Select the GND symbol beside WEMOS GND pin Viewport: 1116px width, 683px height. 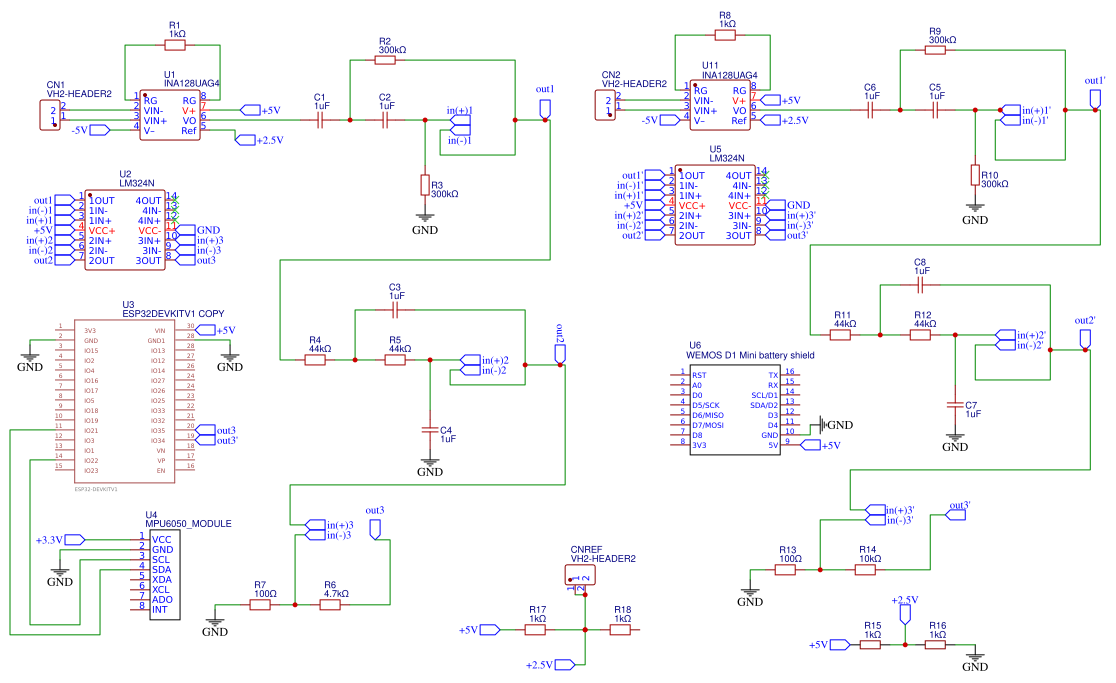click(x=822, y=425)
